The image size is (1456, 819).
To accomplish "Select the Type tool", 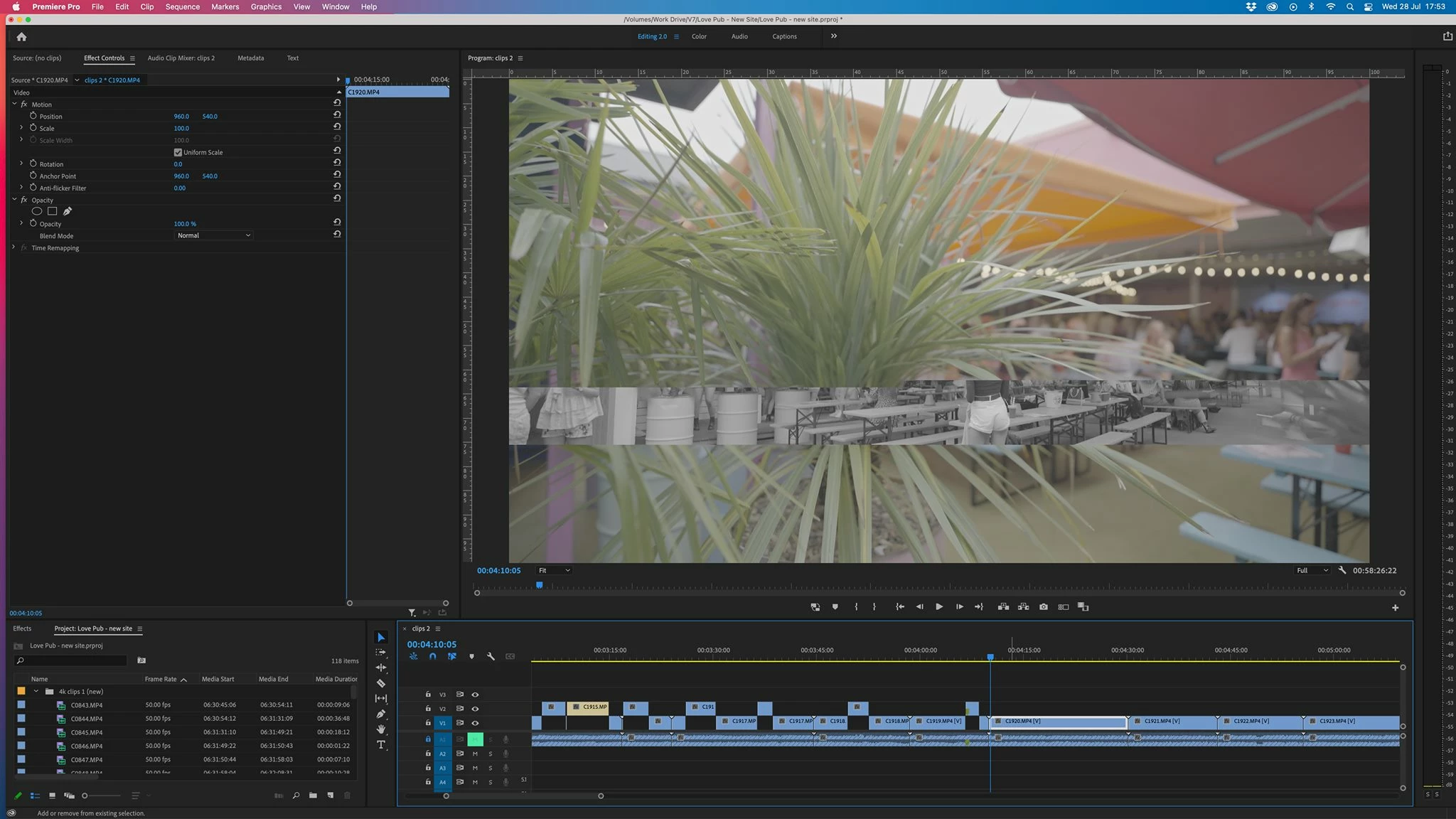I will click(381, 745).
